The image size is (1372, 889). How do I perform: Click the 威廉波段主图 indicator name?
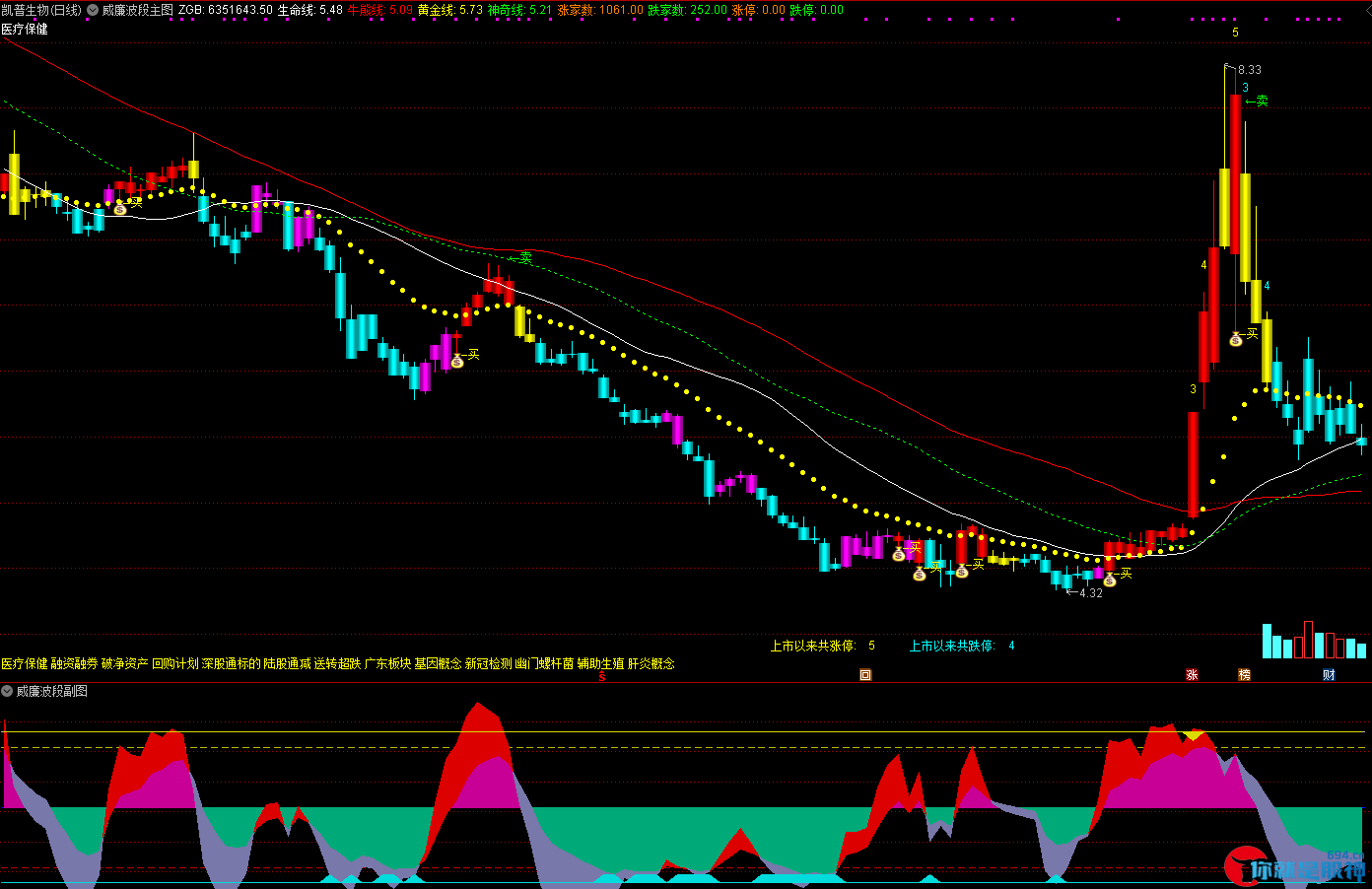click(x=138, y=10)
